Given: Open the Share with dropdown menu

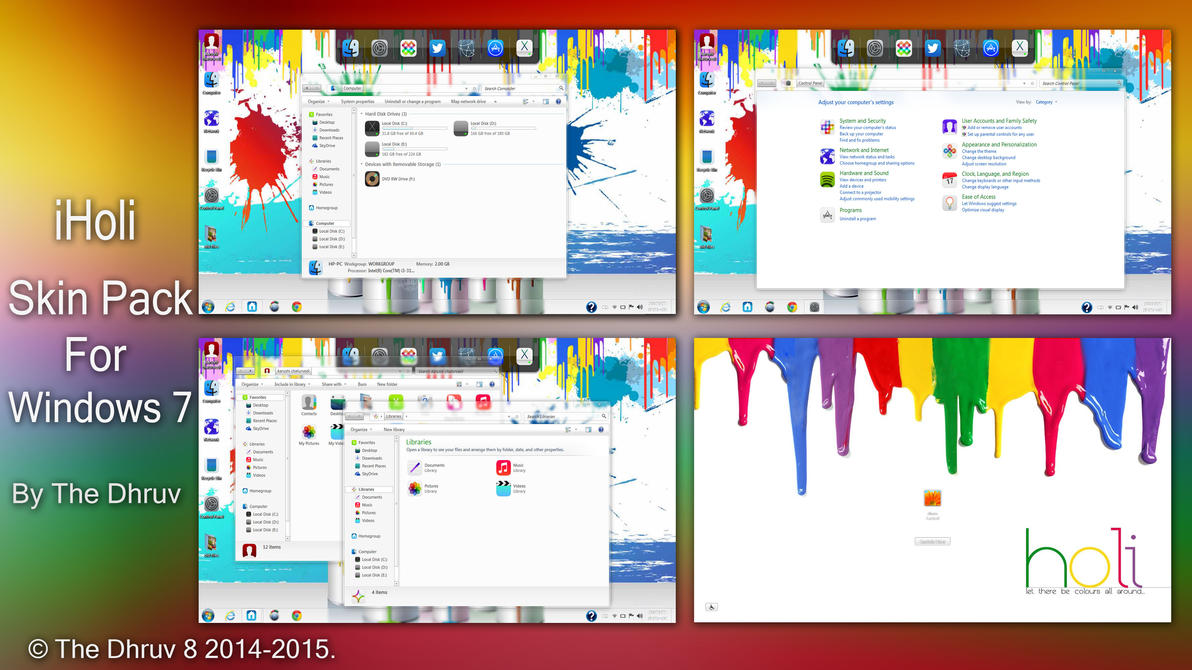Looking at the screenshot, I should 333,384.
